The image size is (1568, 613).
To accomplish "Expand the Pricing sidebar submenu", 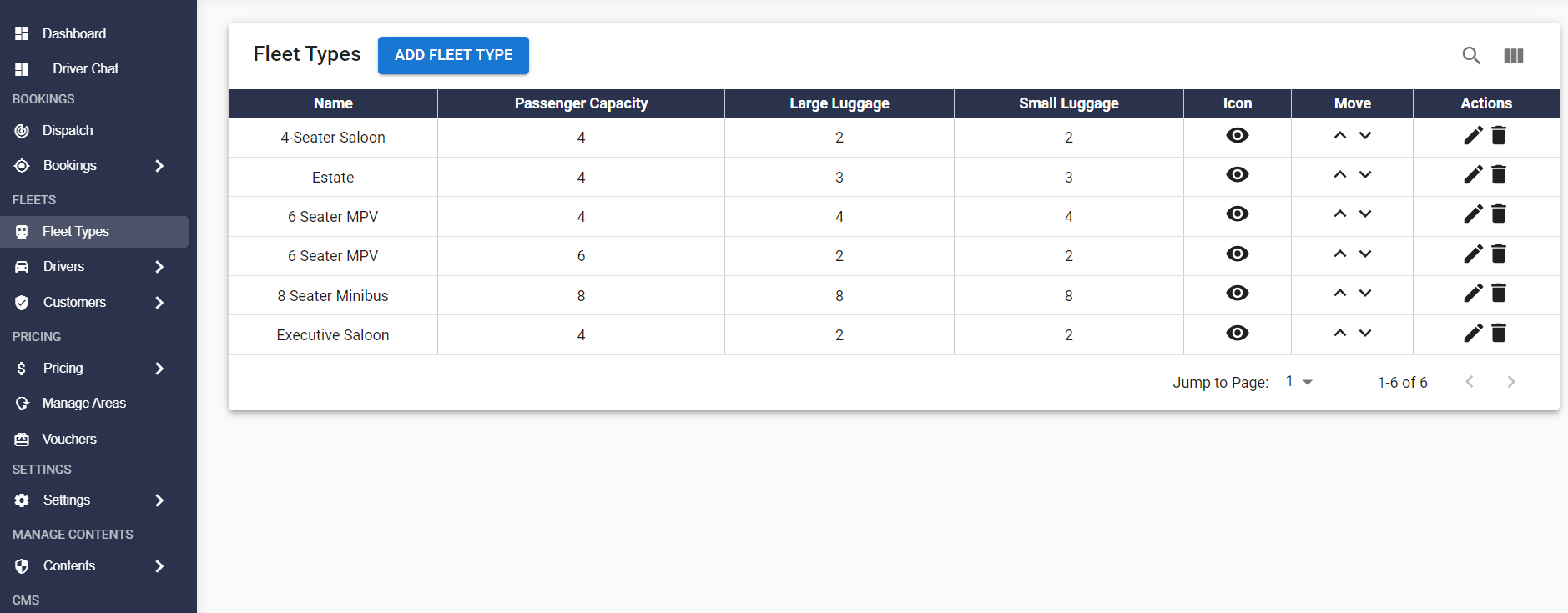I will click(x=159, y=369).
